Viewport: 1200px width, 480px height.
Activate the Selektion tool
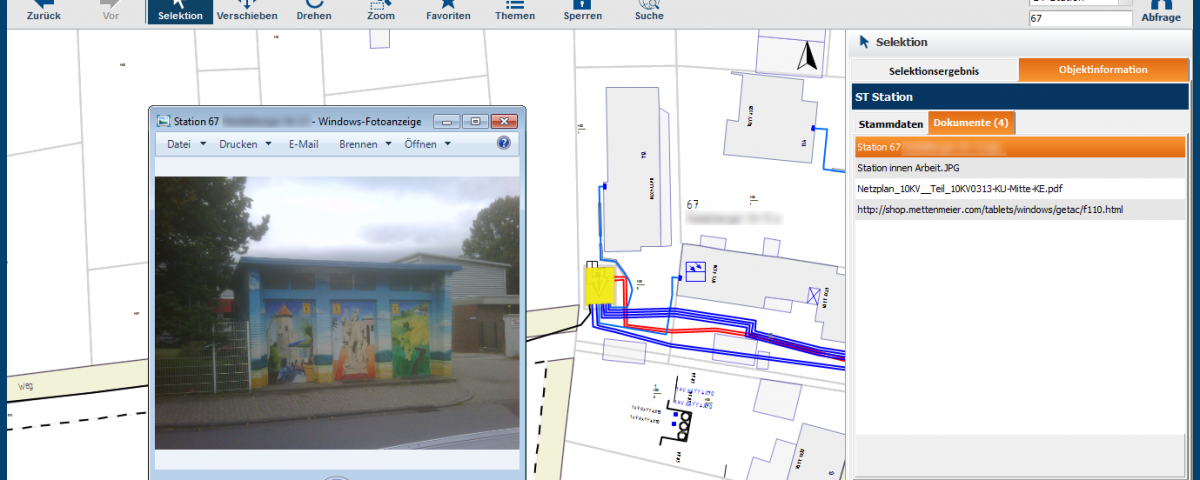180,11
